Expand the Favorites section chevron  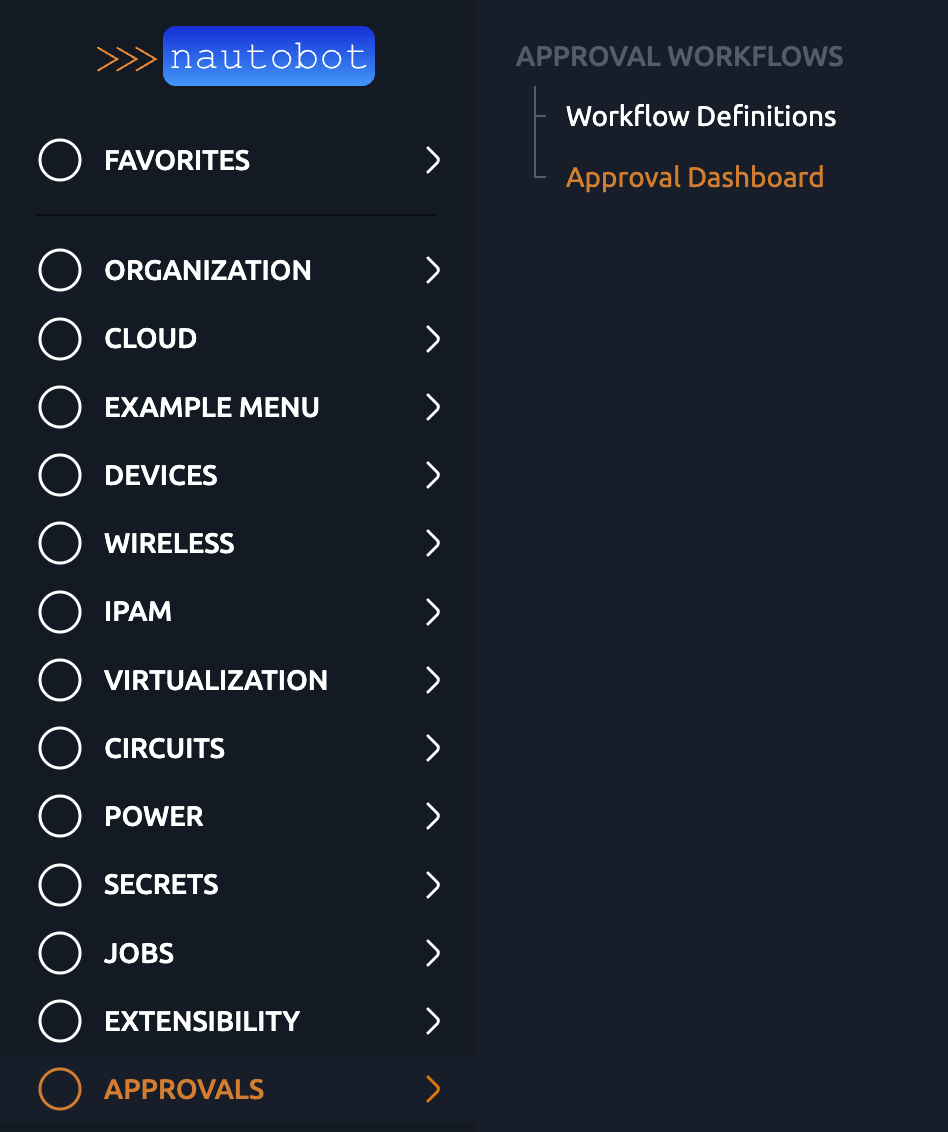tap(433, 160)
